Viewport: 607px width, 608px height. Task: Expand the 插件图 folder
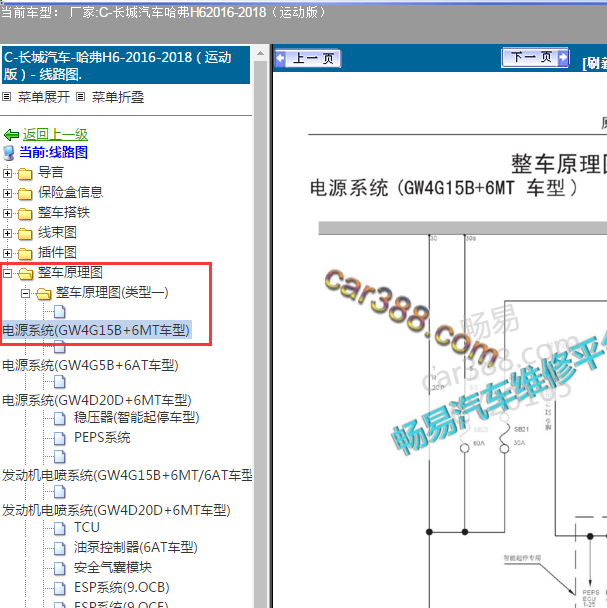7,253
